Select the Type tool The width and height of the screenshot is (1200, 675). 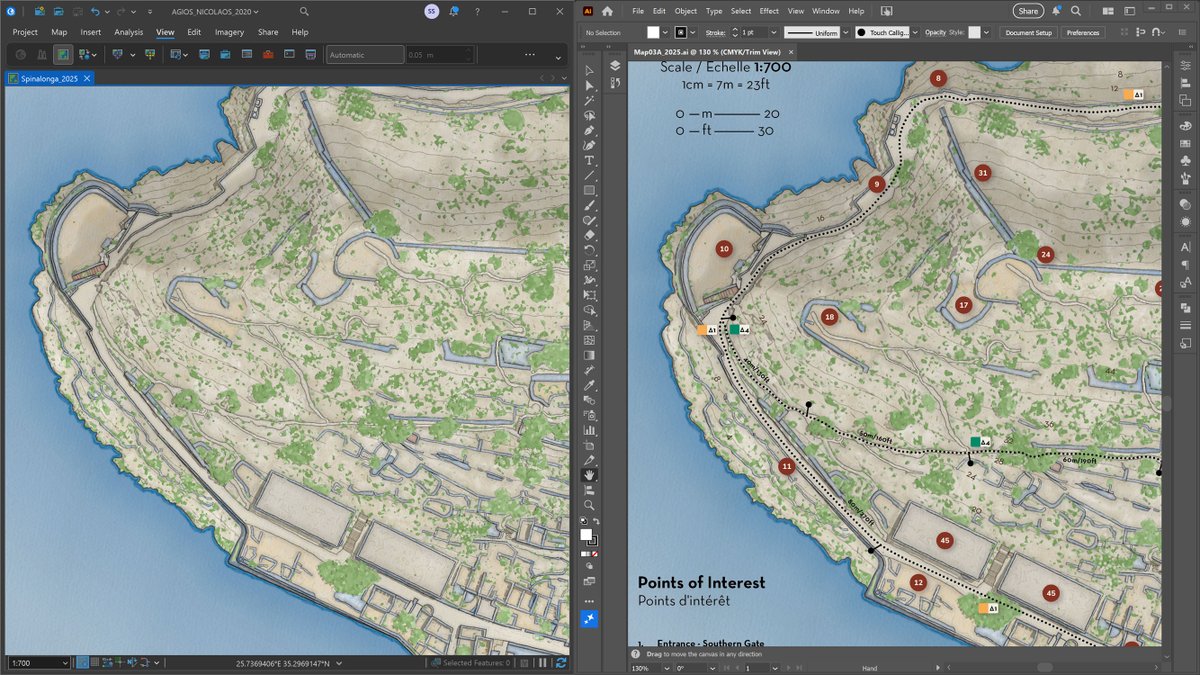tap(590, 159)
